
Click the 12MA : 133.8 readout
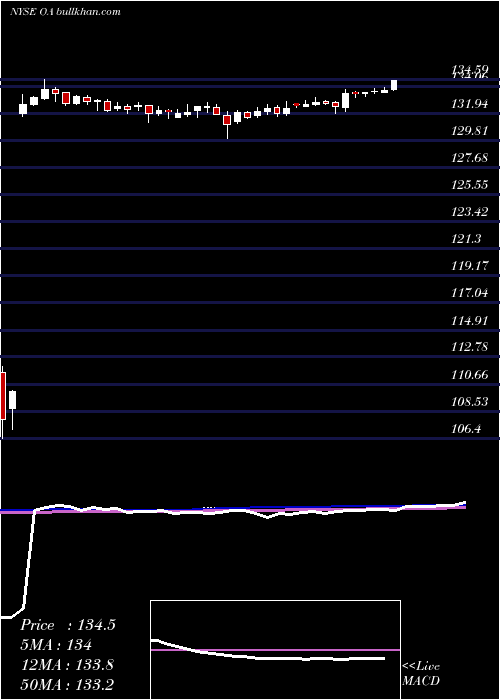point(67,665)
